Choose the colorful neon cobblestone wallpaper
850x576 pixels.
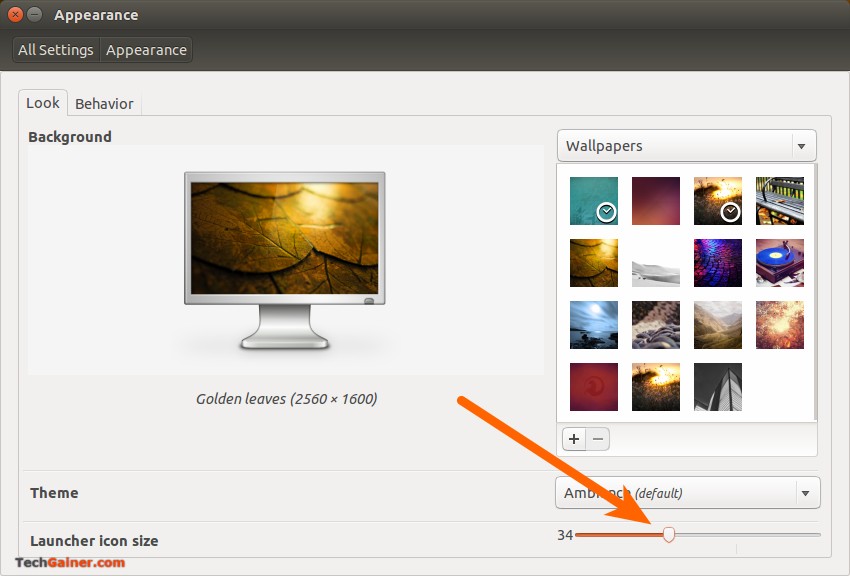point(718,263)
